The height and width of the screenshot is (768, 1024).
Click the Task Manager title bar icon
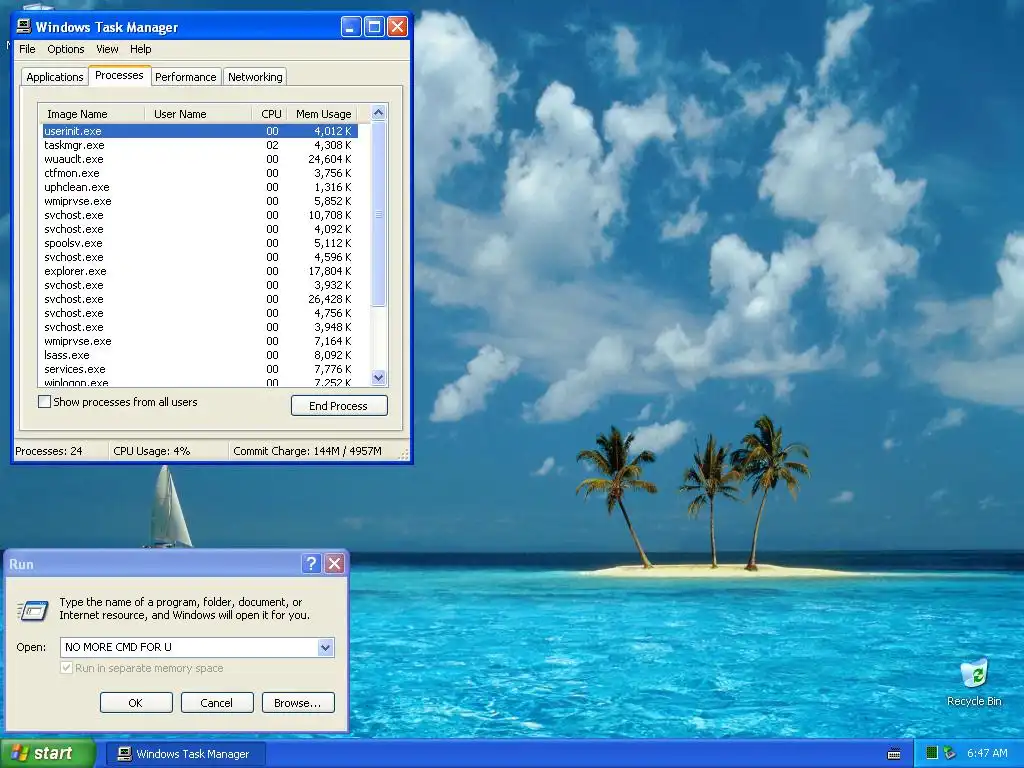point(24,26)
